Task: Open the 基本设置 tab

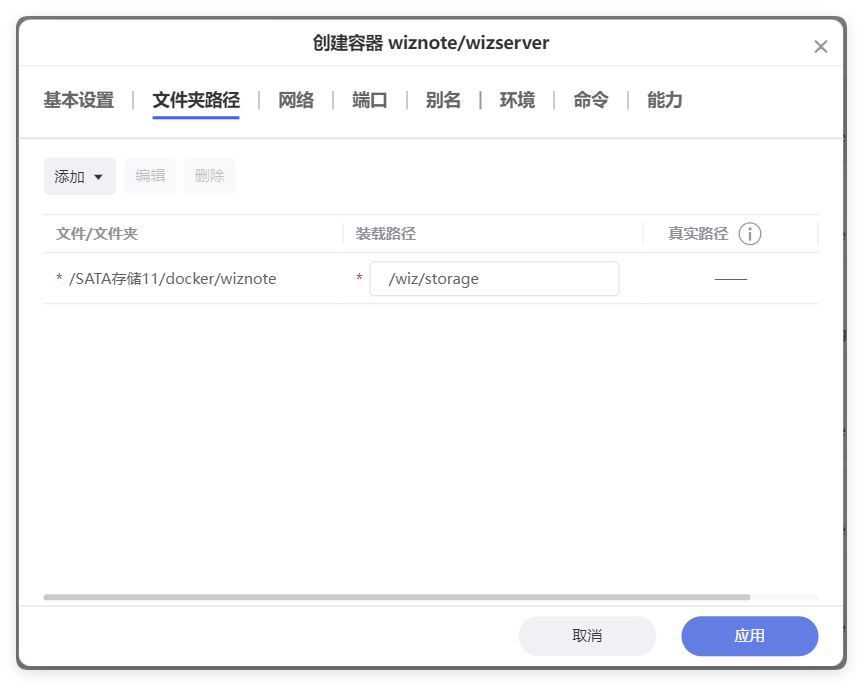Action: [x=78, y=100]
